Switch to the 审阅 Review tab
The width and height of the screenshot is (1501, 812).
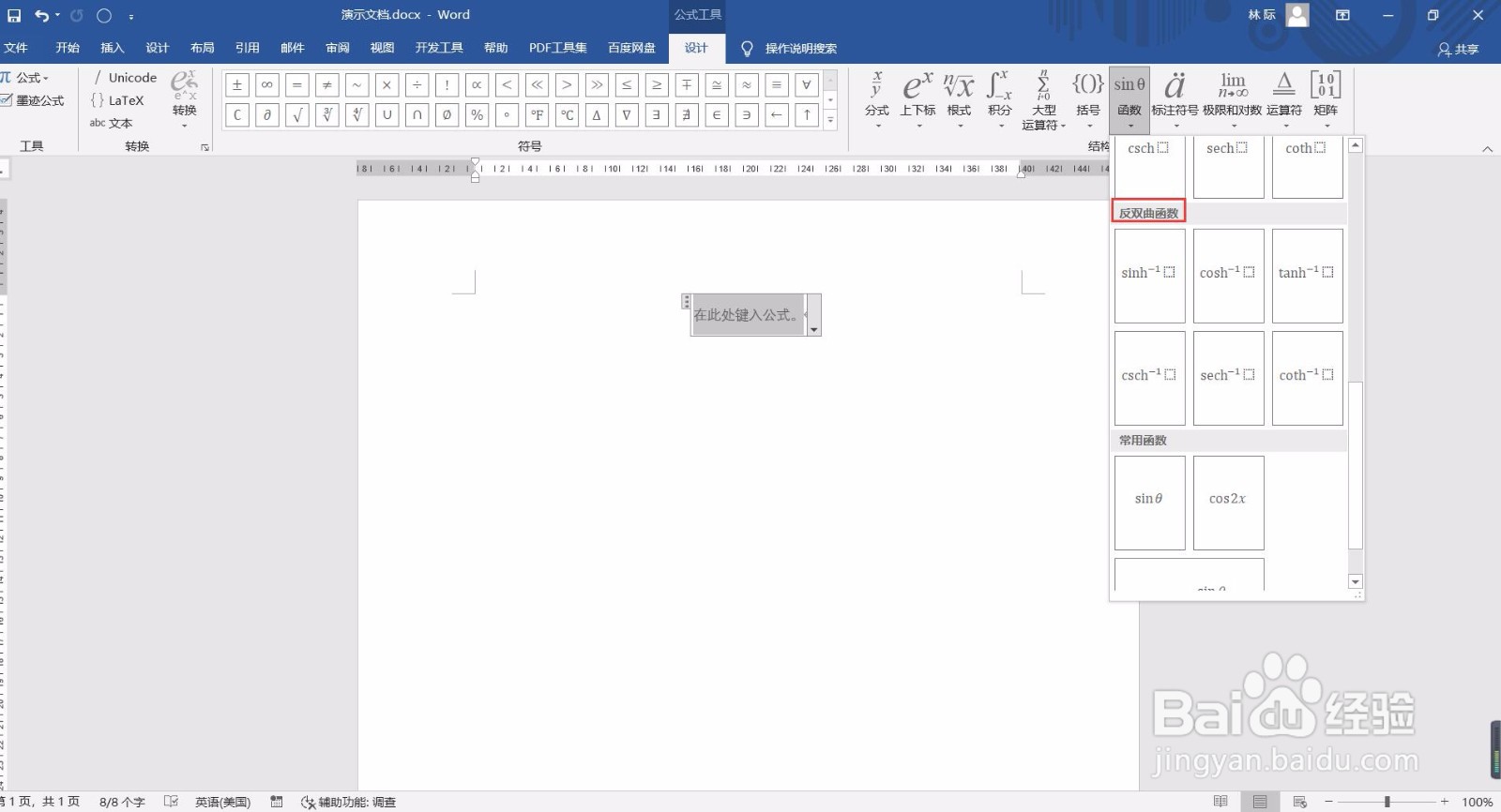(338, 48)
